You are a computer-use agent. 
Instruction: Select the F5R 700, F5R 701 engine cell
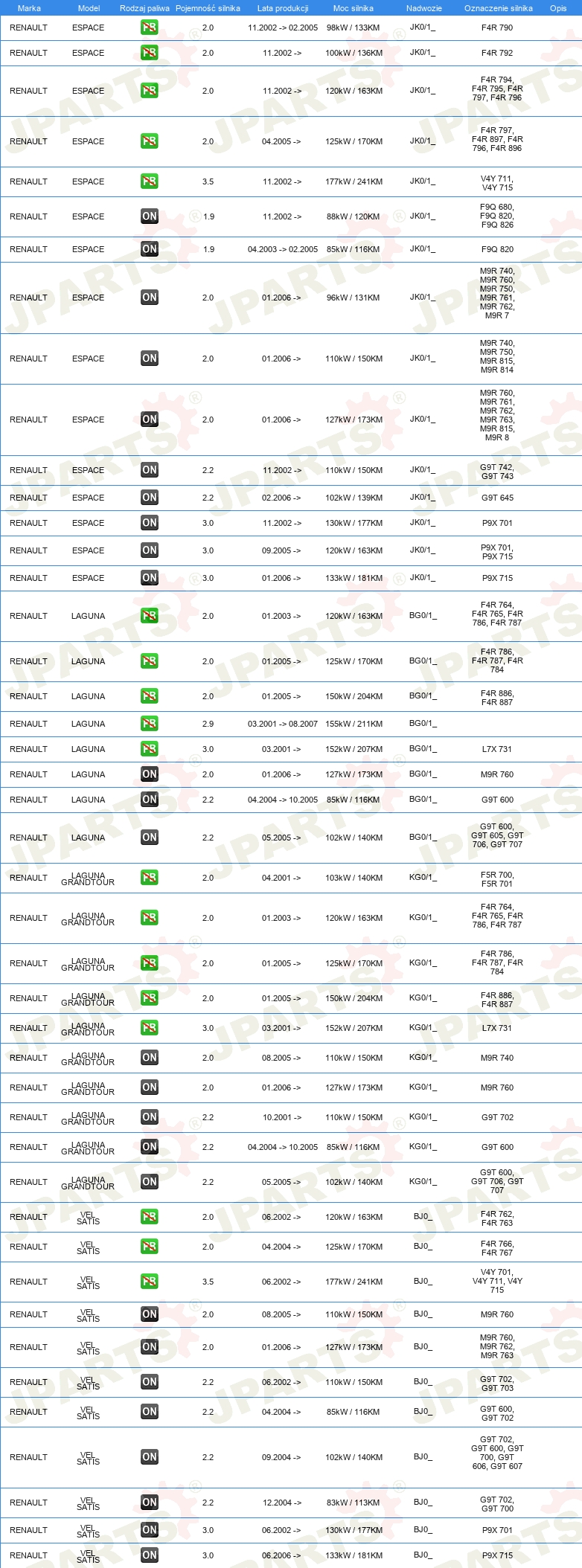[497, 879]
